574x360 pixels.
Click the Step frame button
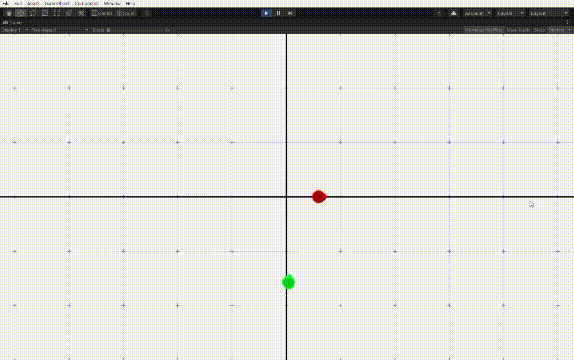coord(290,13)
